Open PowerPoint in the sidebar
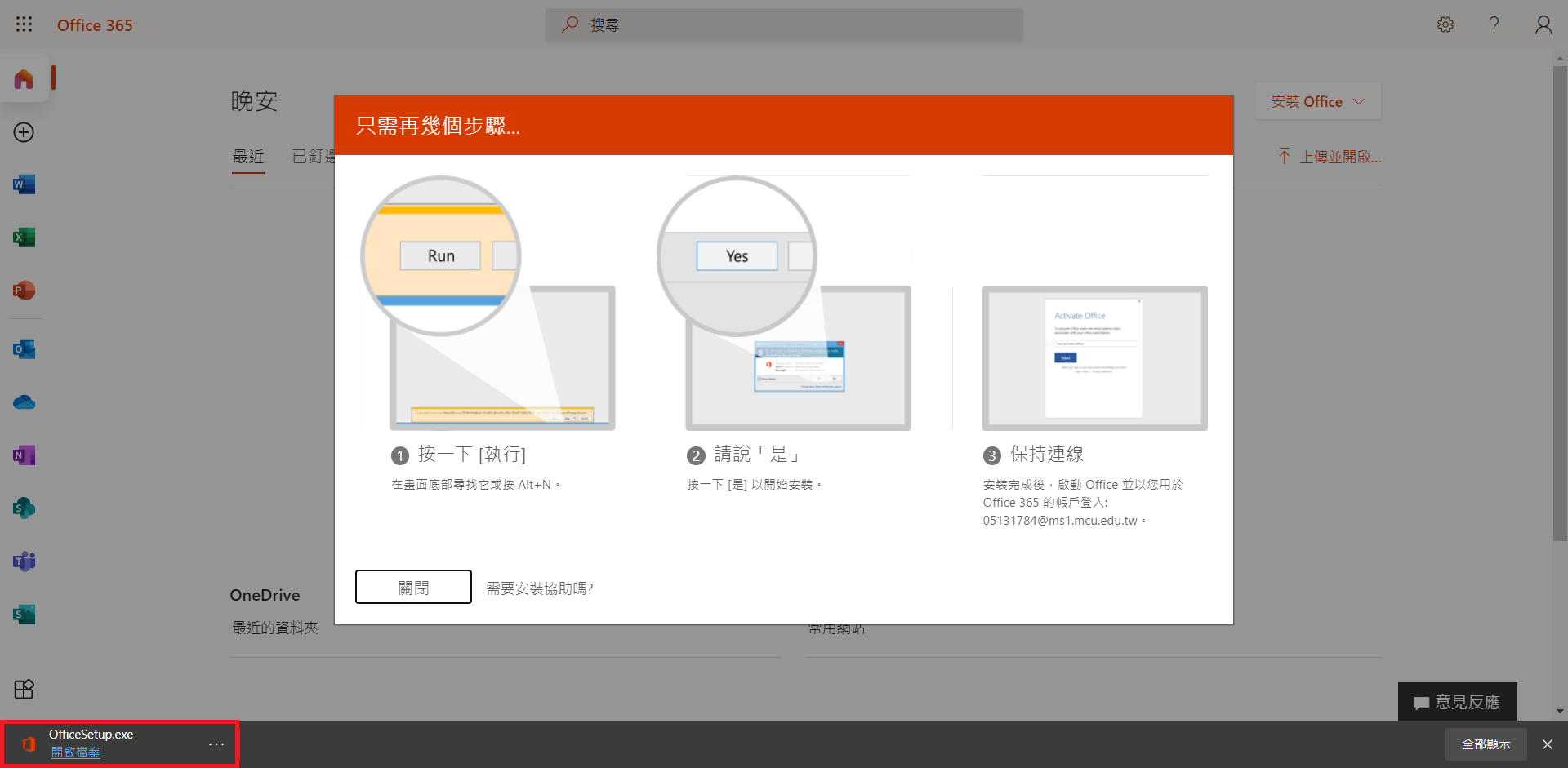 coord(24,291)
